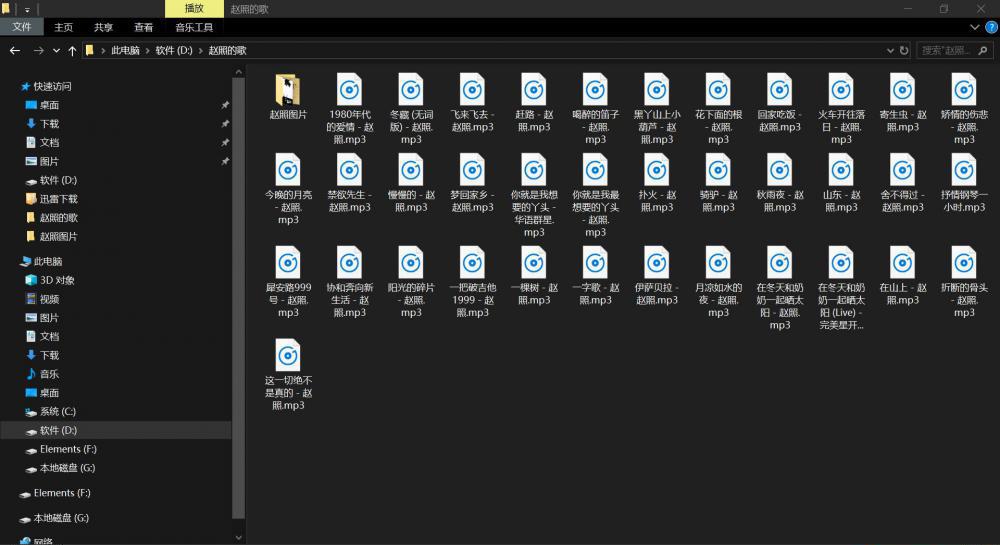Select the 火车开往落日 mp3 file icon
Image resolution: width=1000 pixels, height=545 pixels.
841,90
